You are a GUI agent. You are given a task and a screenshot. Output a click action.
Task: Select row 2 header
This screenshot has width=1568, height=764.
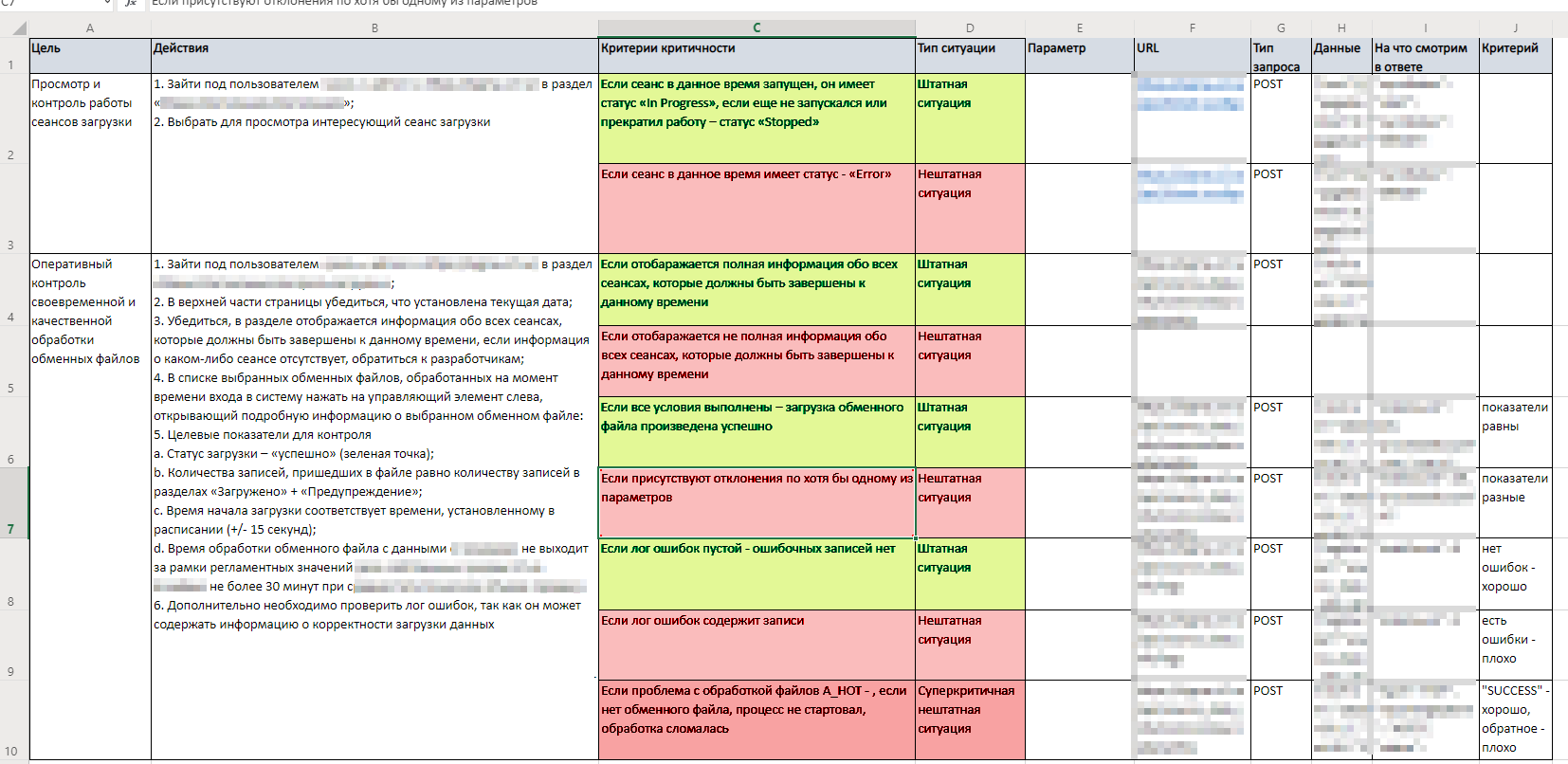click(x=13, y=118)
